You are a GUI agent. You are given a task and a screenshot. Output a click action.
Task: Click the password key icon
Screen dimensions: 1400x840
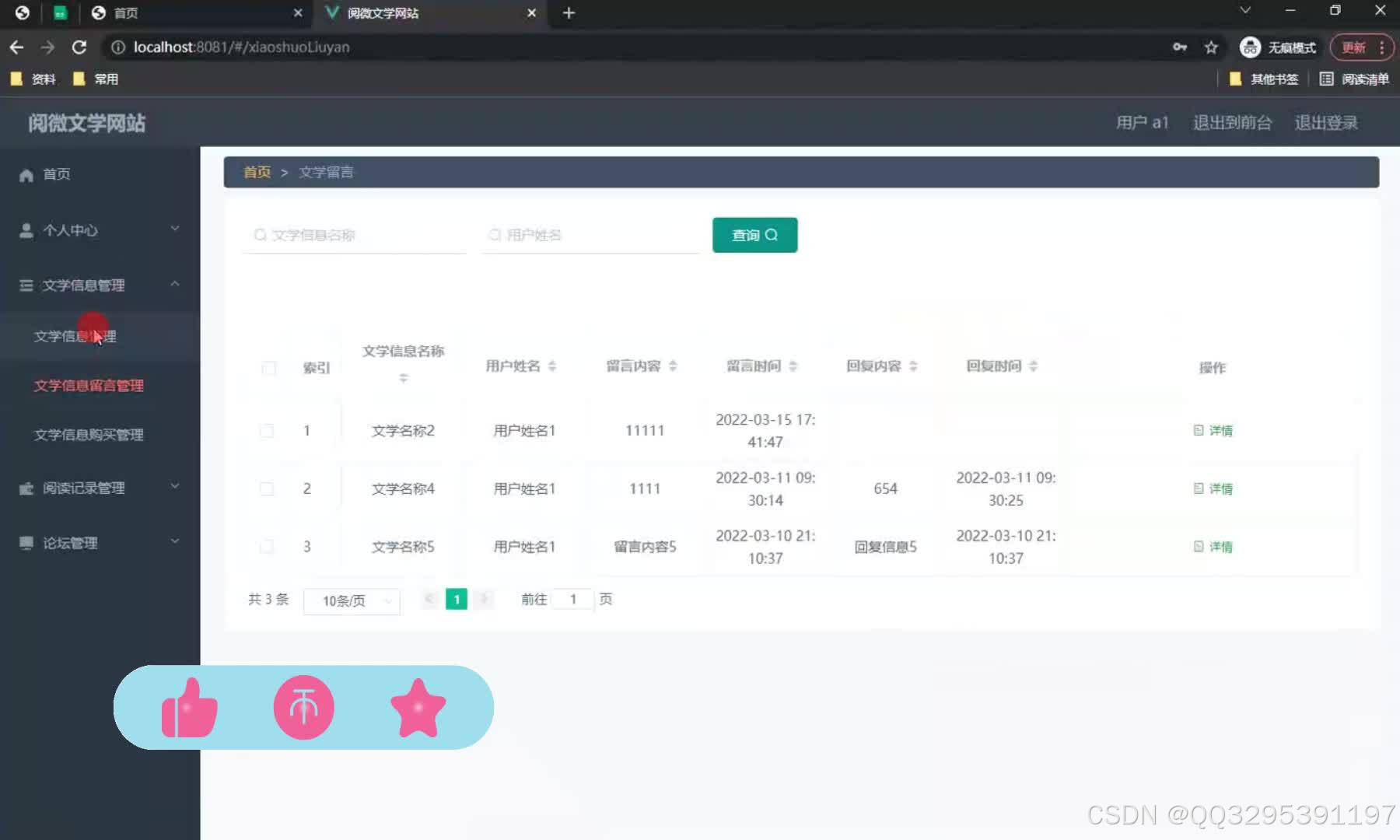coord(1180,47)
